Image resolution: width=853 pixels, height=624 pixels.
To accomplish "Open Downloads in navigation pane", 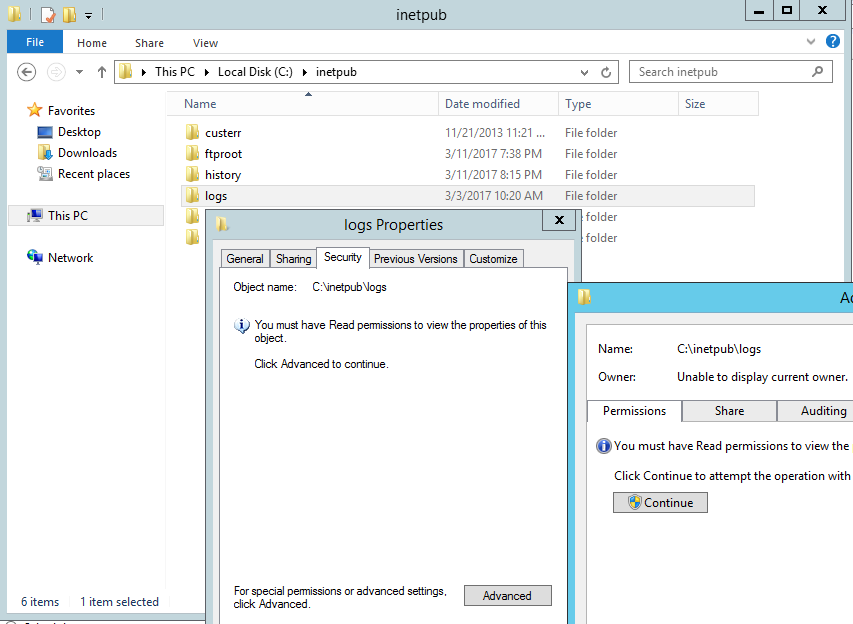I will pos(88,153).
